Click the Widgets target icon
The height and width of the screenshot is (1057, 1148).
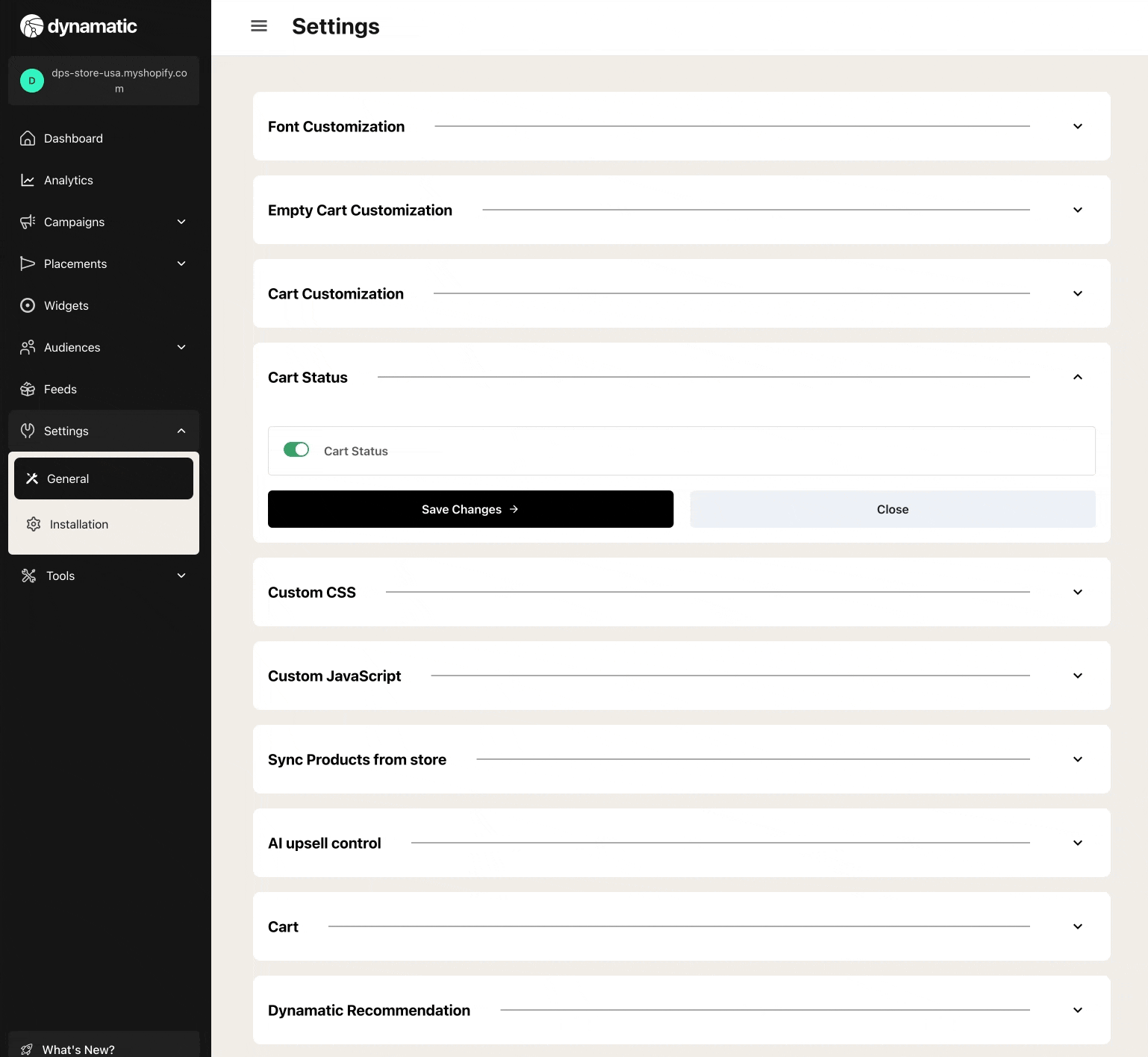(x=28, y=305)
